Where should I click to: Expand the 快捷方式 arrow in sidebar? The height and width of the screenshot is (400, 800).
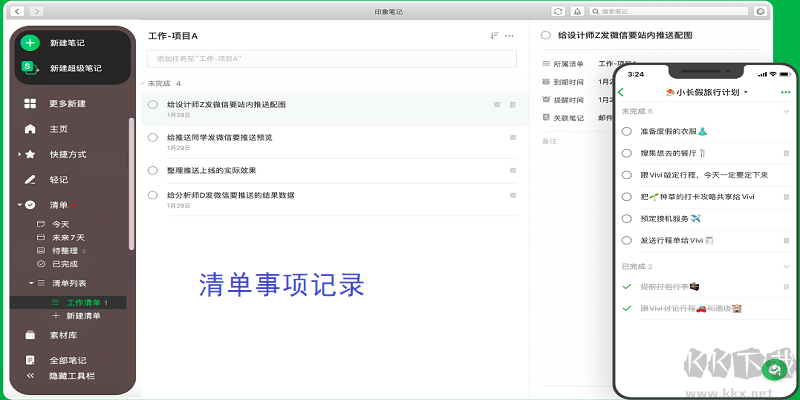pyautogui.click(x=18, y=154)
